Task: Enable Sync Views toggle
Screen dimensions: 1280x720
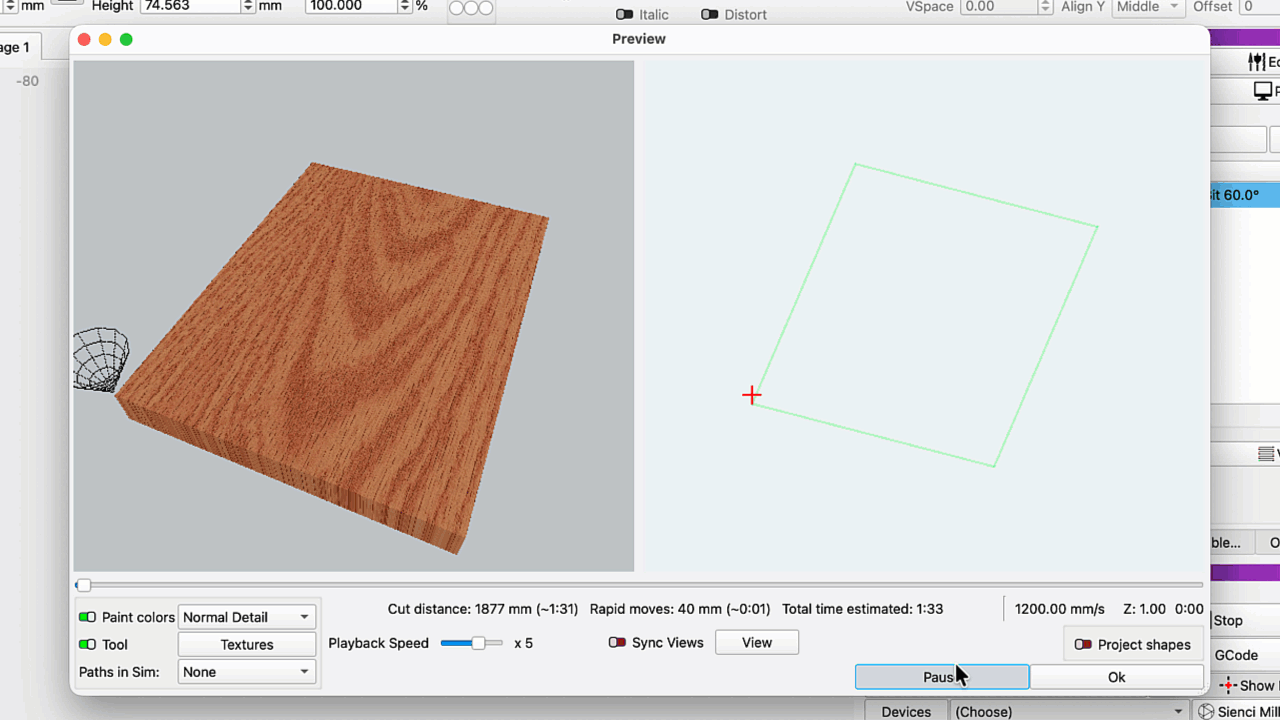Action: click(x=617, y=642)
